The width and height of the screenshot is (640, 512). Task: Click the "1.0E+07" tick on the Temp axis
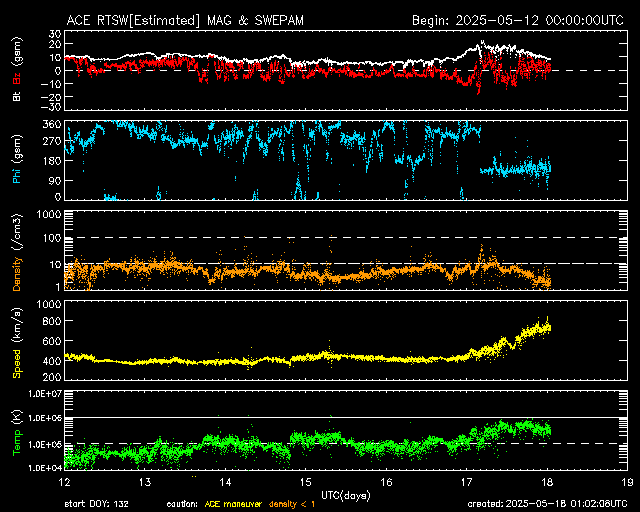pos(45,394)
